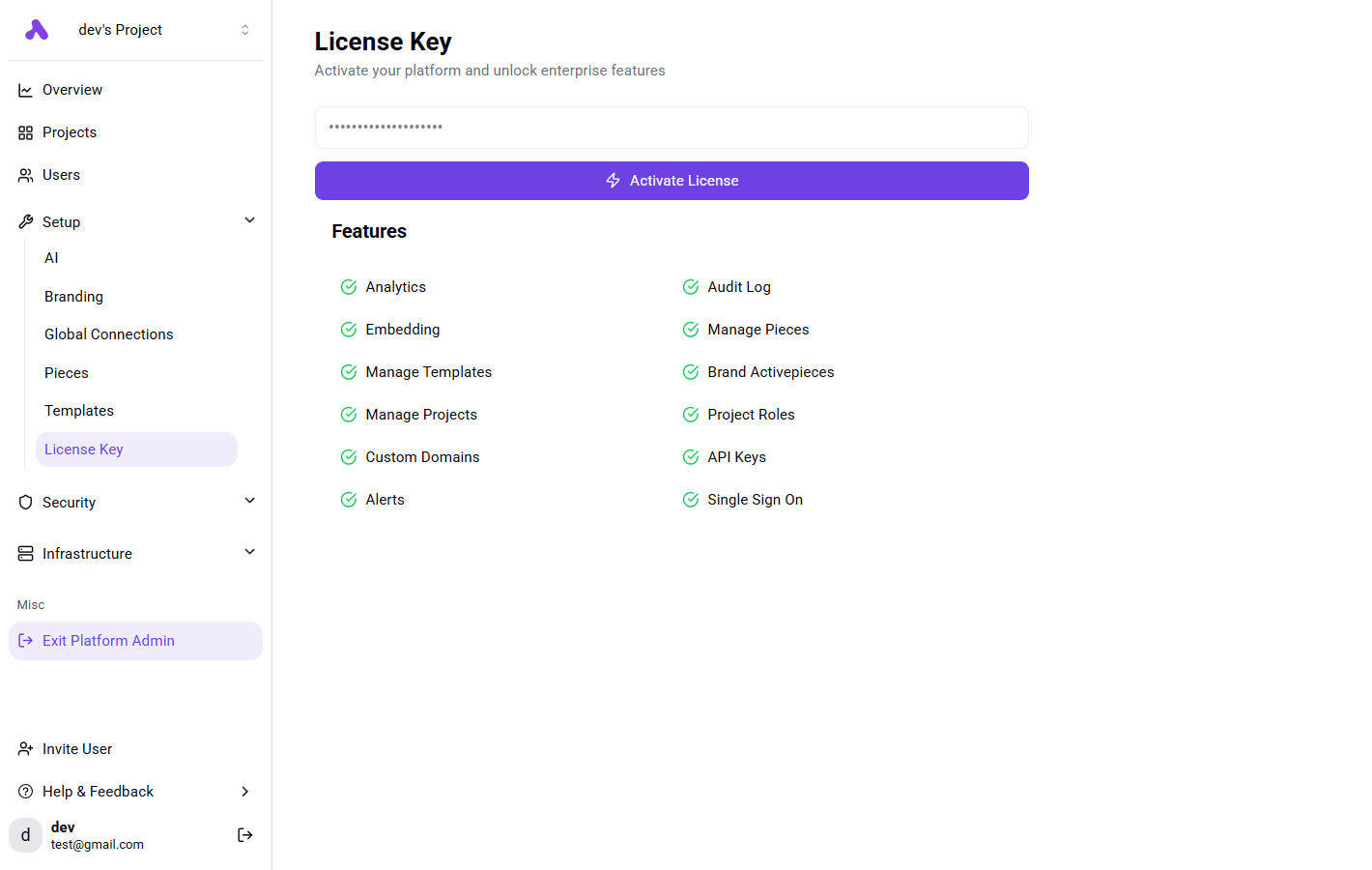The image size is (1372, 870).
Task: Select the Overview chart icon
Action: click(25, 89)
